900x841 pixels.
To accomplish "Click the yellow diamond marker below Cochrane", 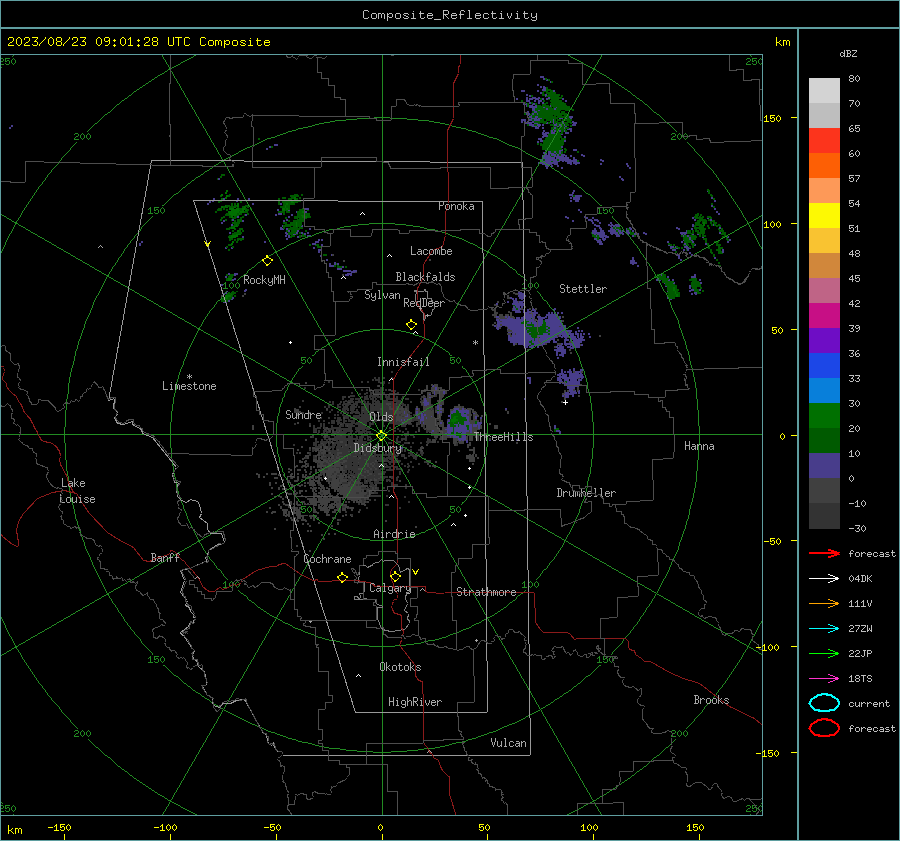I will click(342, 577).
